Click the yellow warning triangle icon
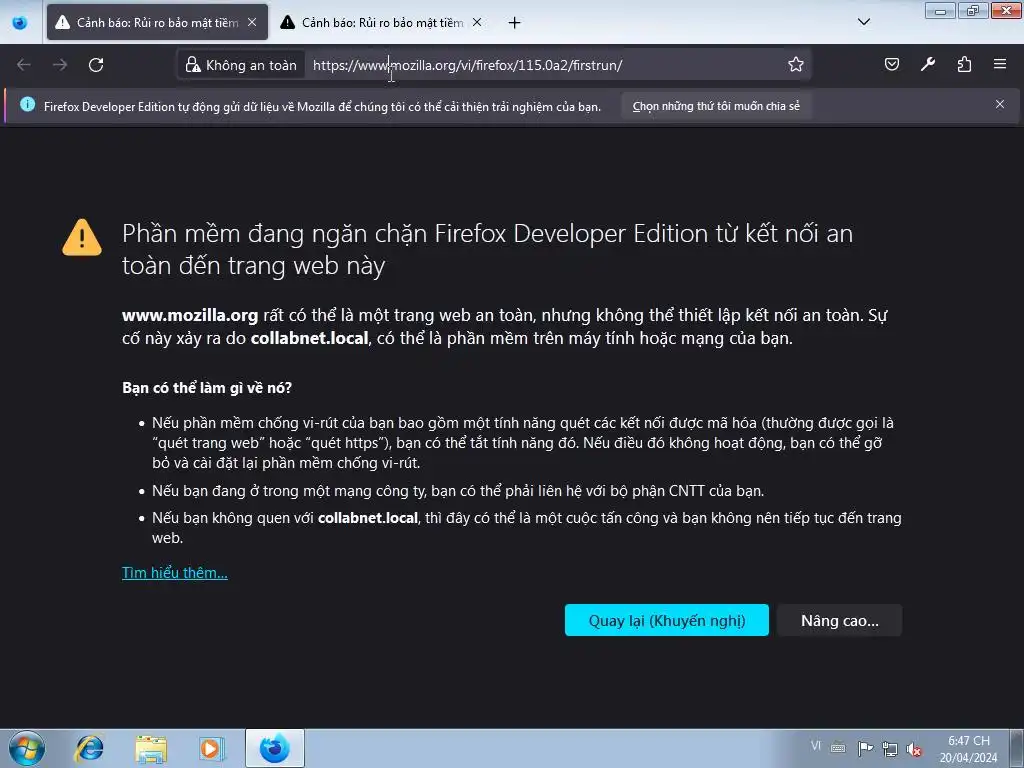The width and height of the screenshot is (1024, 768). [82, 238]
